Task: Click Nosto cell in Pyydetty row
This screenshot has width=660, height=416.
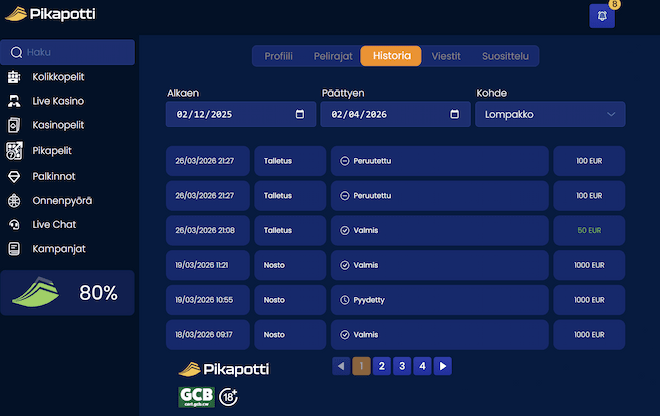Action: tap(290, 300)
